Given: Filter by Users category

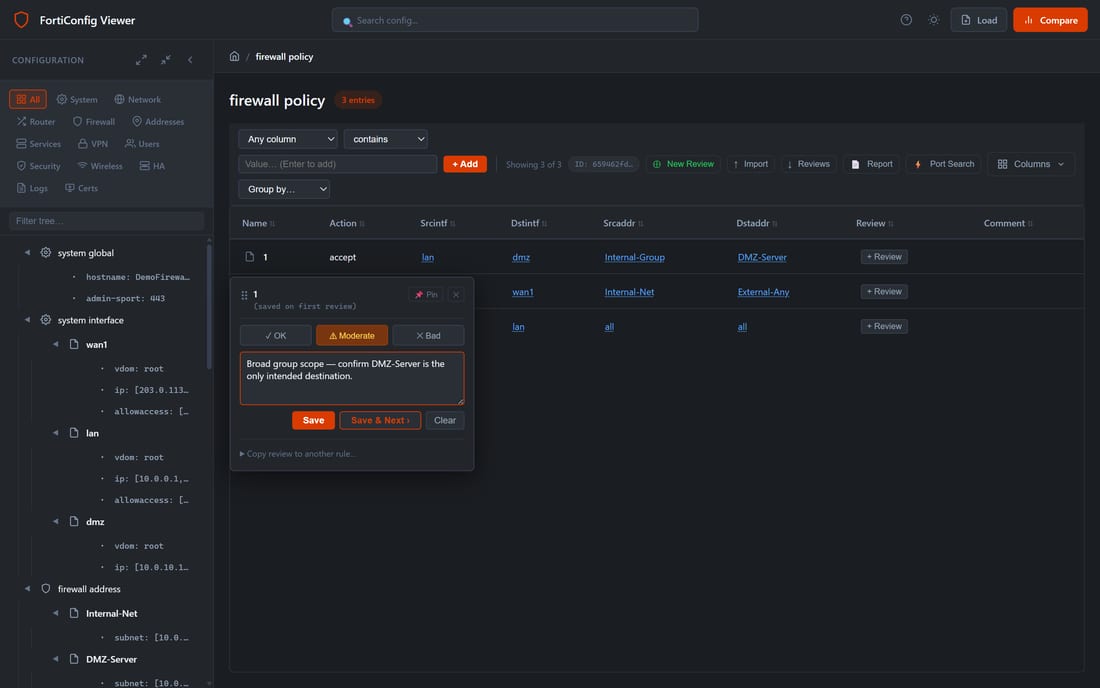Looking at the screenshot, I should click(x=142, y=144).
